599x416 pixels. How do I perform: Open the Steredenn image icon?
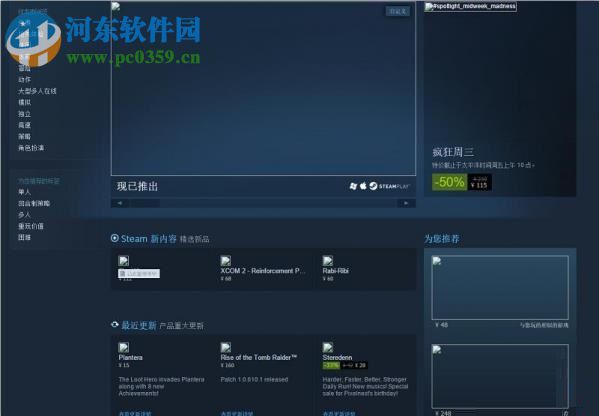pos(328,347)
